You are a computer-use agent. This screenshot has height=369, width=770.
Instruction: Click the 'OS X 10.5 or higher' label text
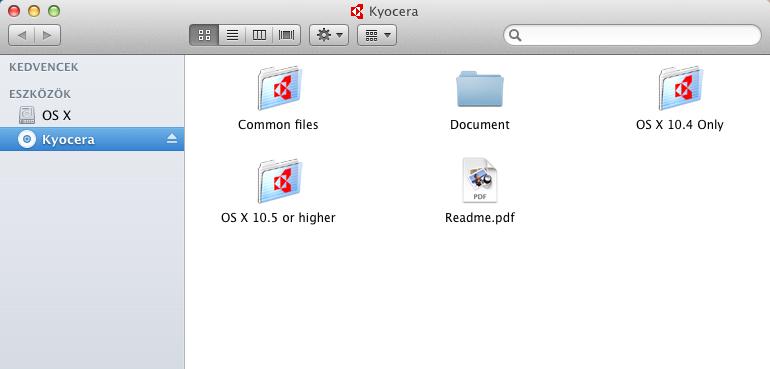pos(278,218)
